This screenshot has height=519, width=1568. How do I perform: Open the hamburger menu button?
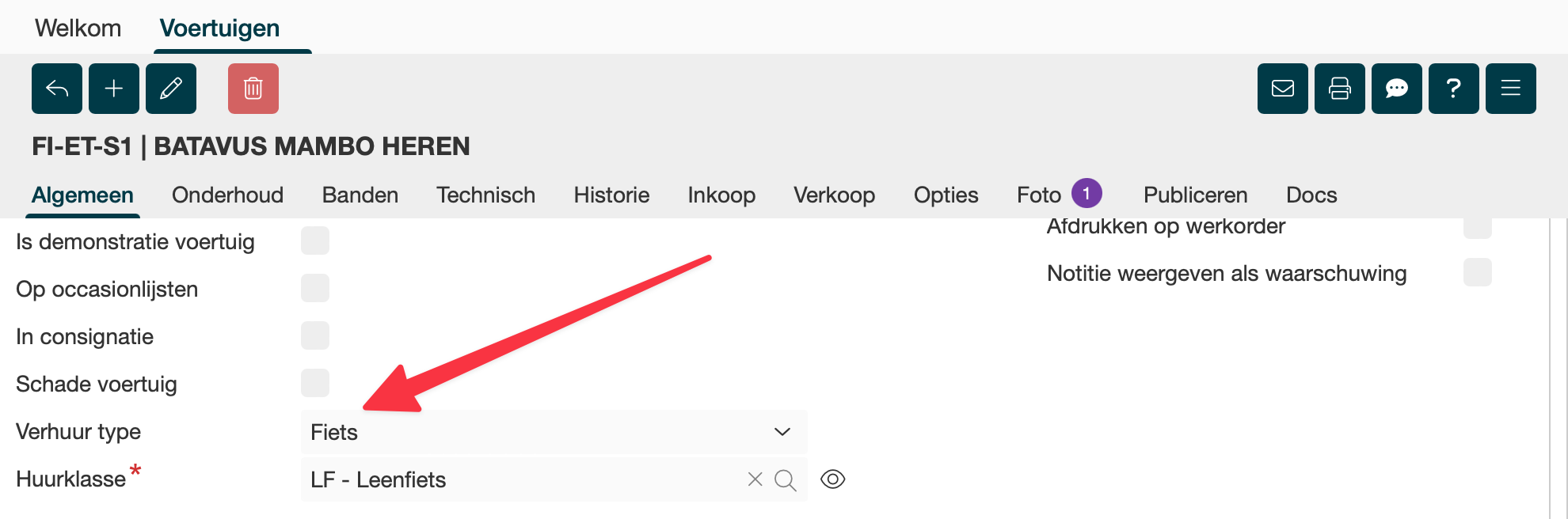coord(1511,89)
